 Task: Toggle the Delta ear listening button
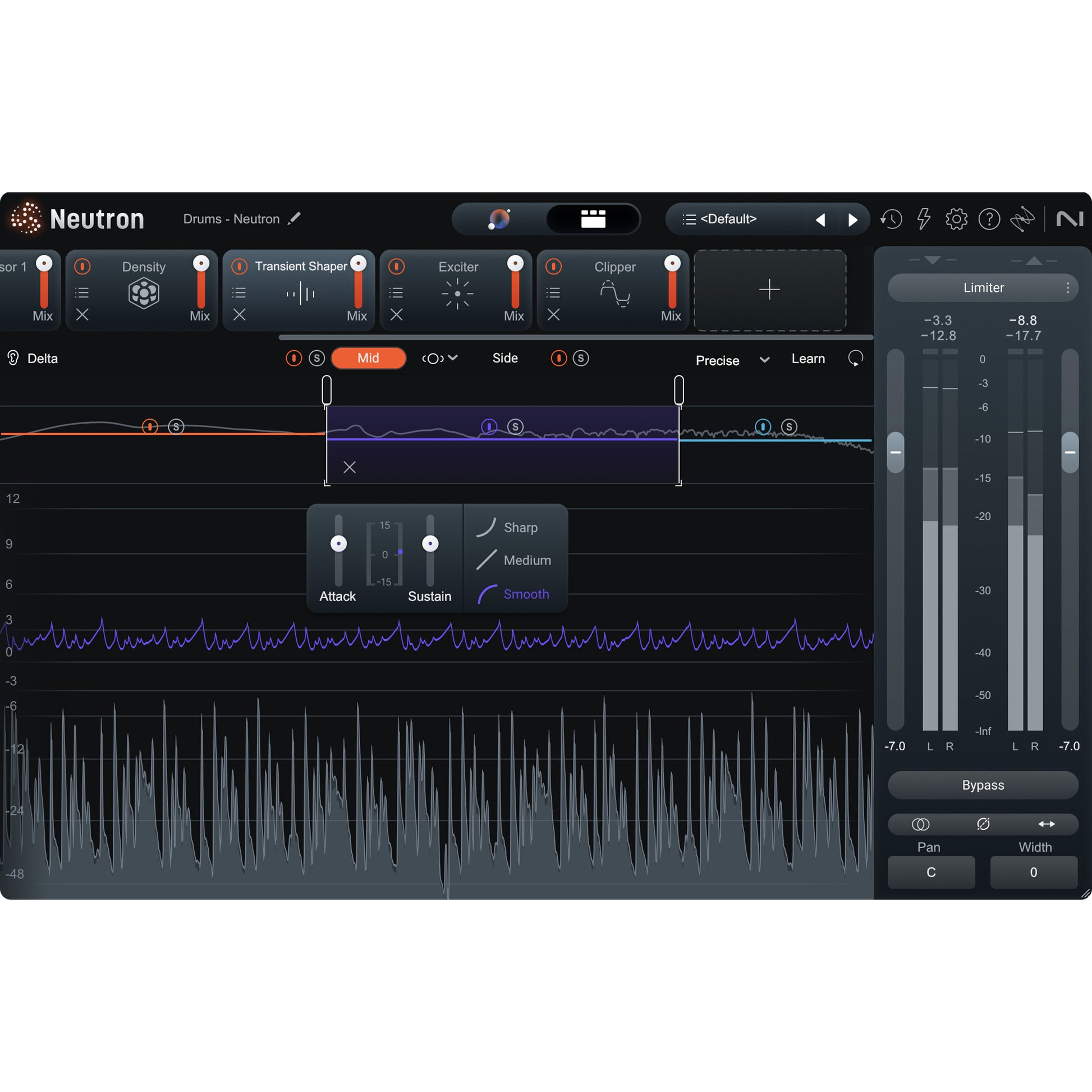[13, 359]
